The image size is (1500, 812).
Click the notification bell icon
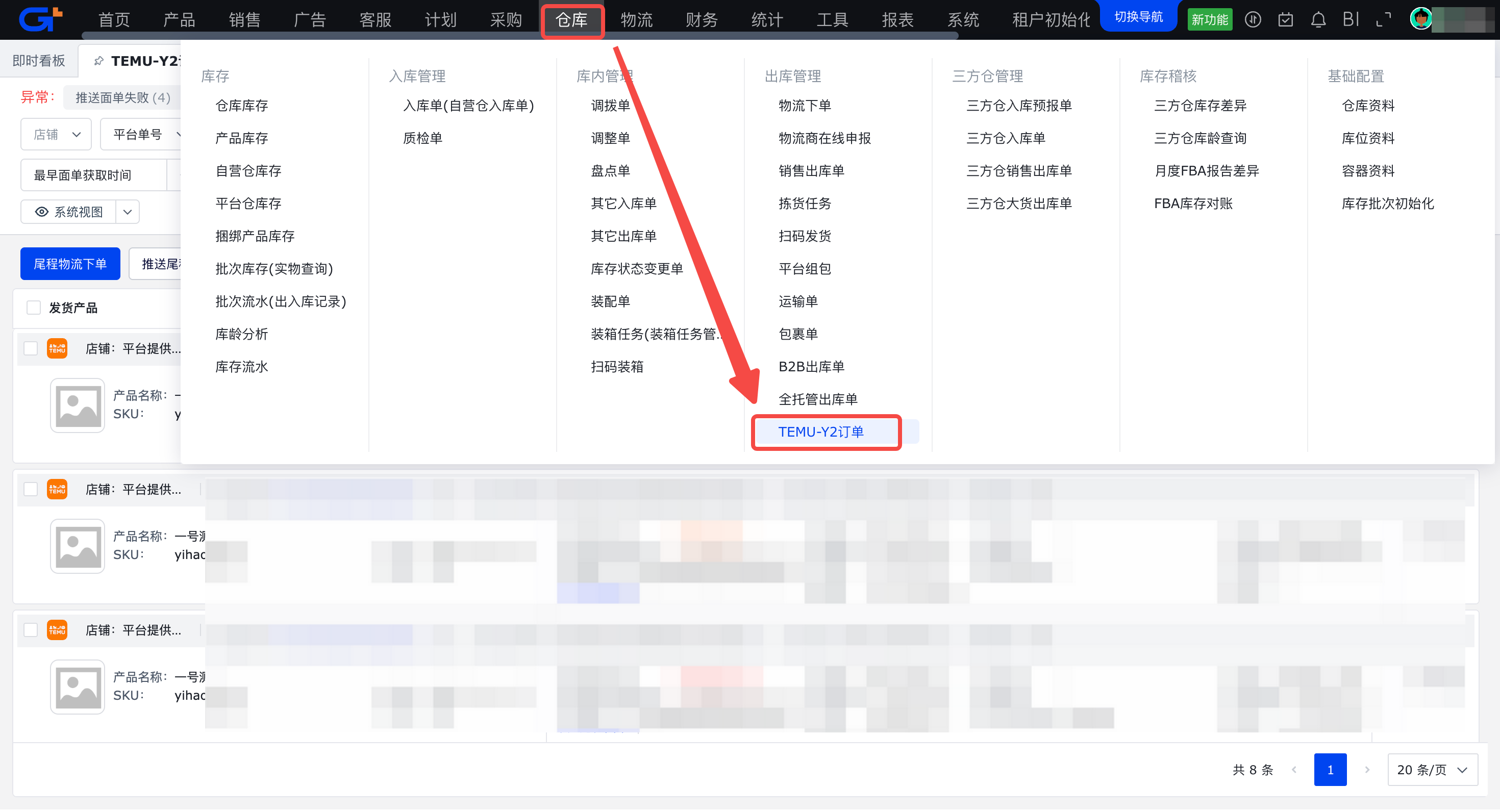click(x=1318, y=20)
